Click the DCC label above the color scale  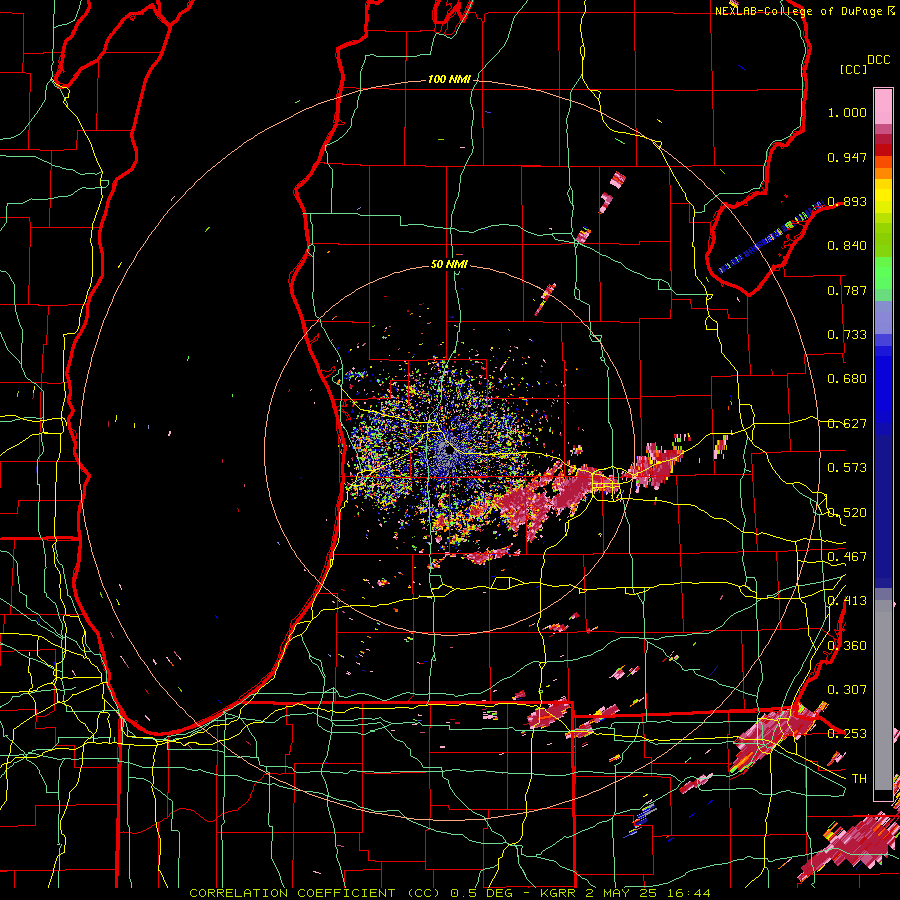tap(878, 60)
